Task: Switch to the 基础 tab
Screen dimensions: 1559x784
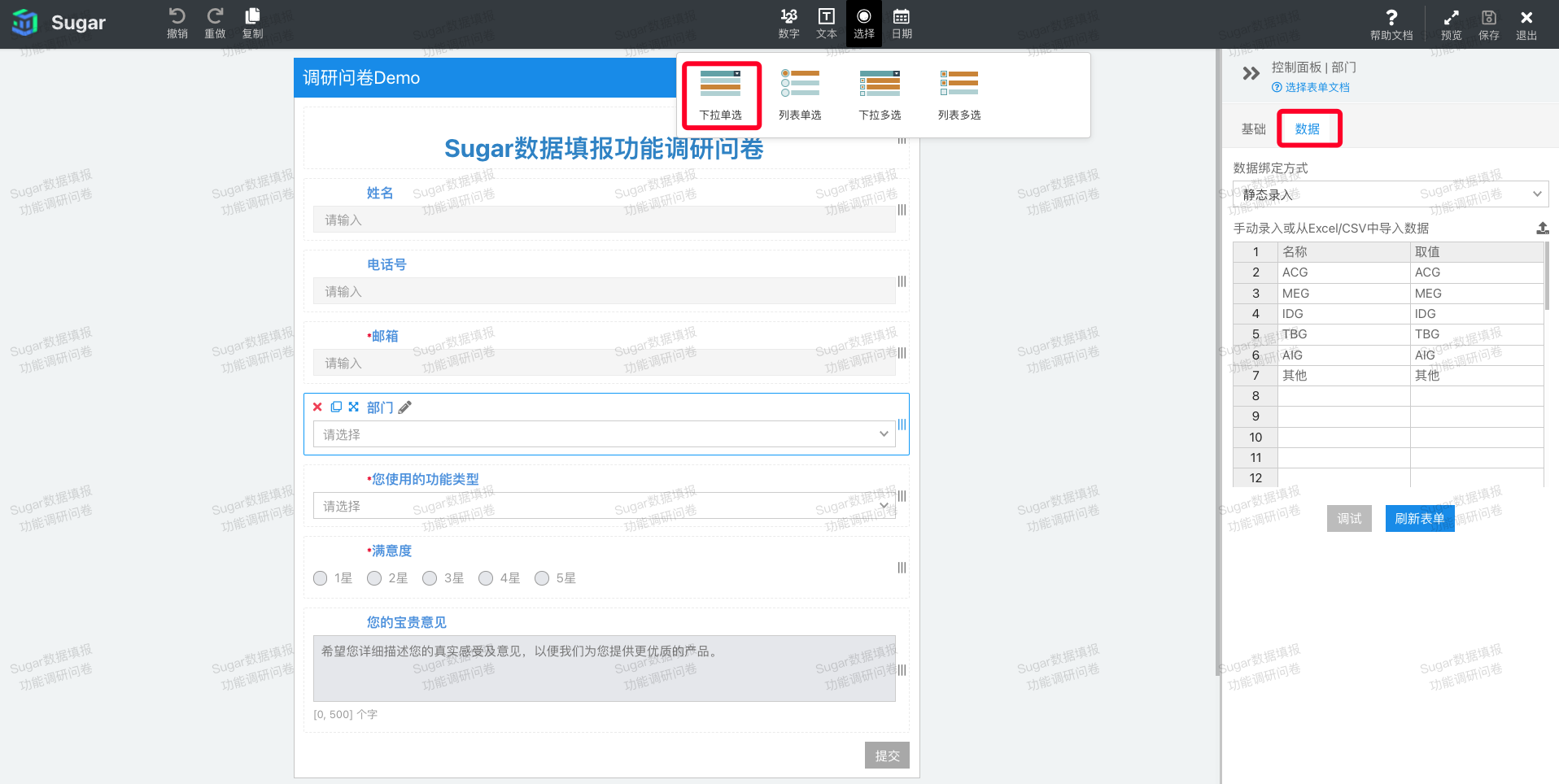Action: tap(1253, 128)
